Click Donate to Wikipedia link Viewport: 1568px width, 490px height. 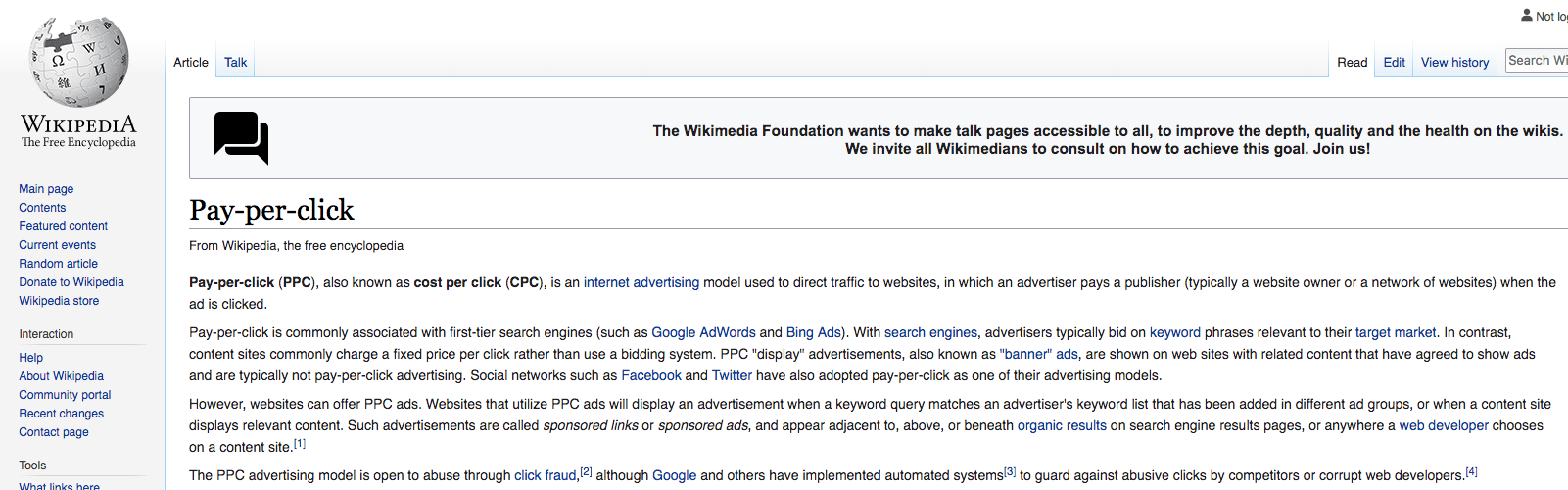71,282
